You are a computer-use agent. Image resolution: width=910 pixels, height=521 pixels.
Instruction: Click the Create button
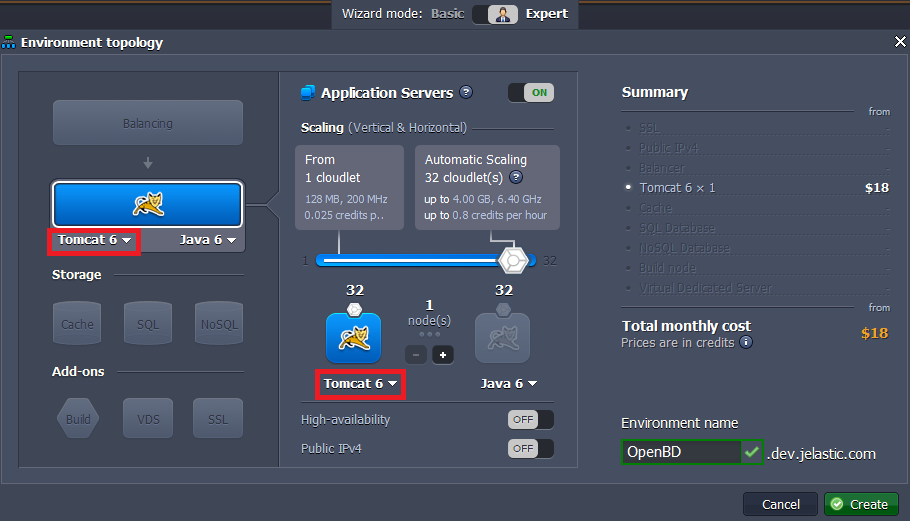pos(860,504)
